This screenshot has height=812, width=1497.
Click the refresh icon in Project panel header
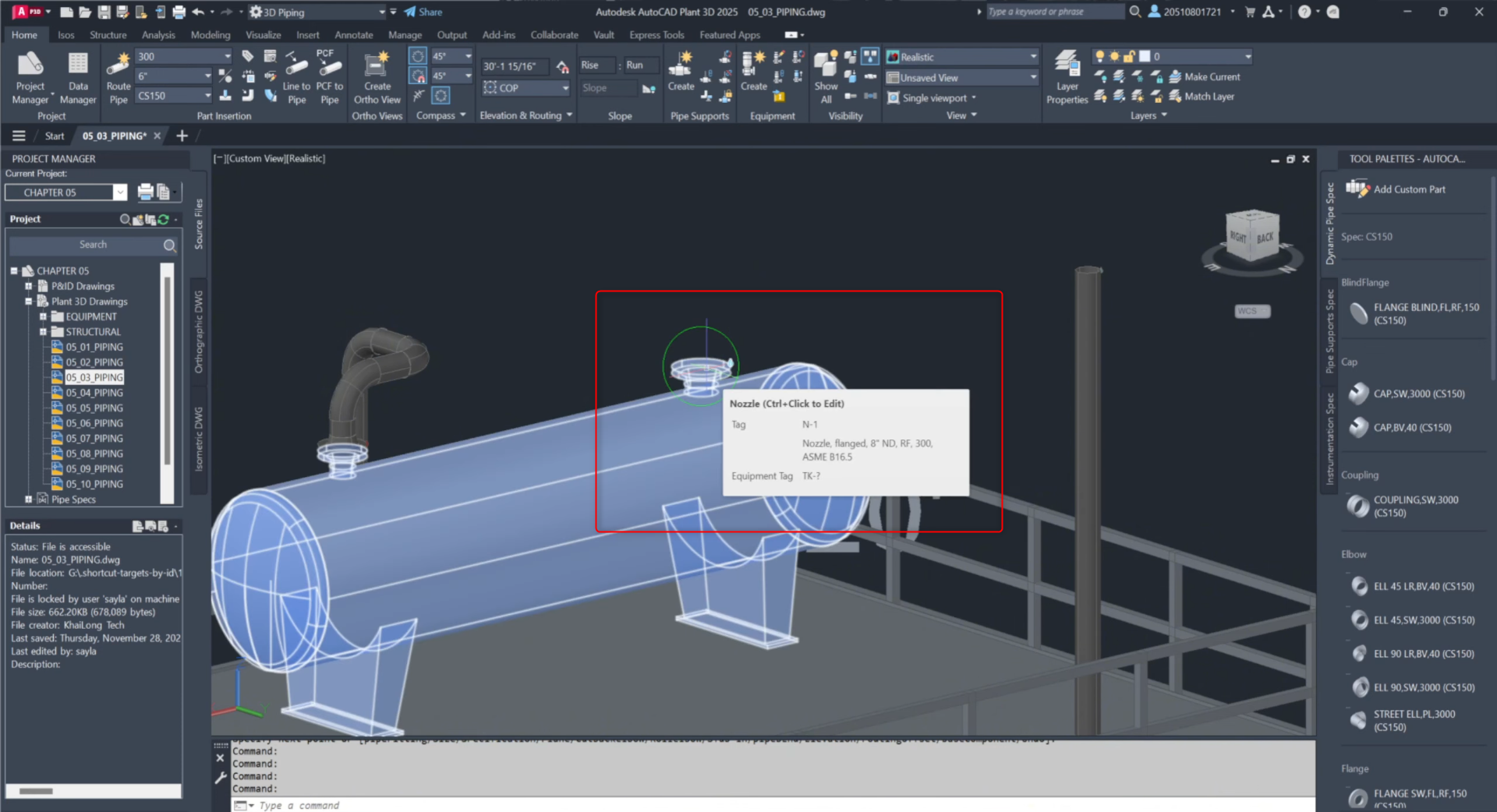point(164,219)
